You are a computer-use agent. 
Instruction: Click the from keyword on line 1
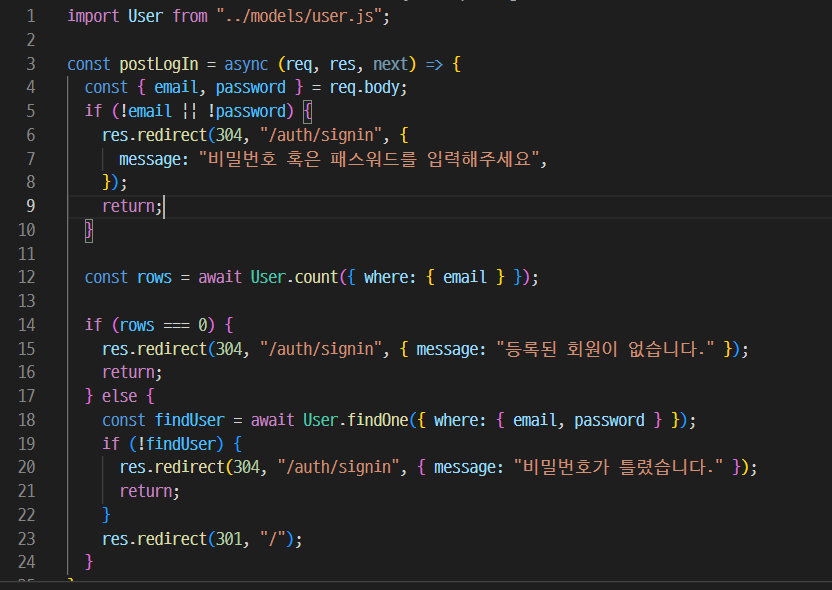(x=190, y=16)
